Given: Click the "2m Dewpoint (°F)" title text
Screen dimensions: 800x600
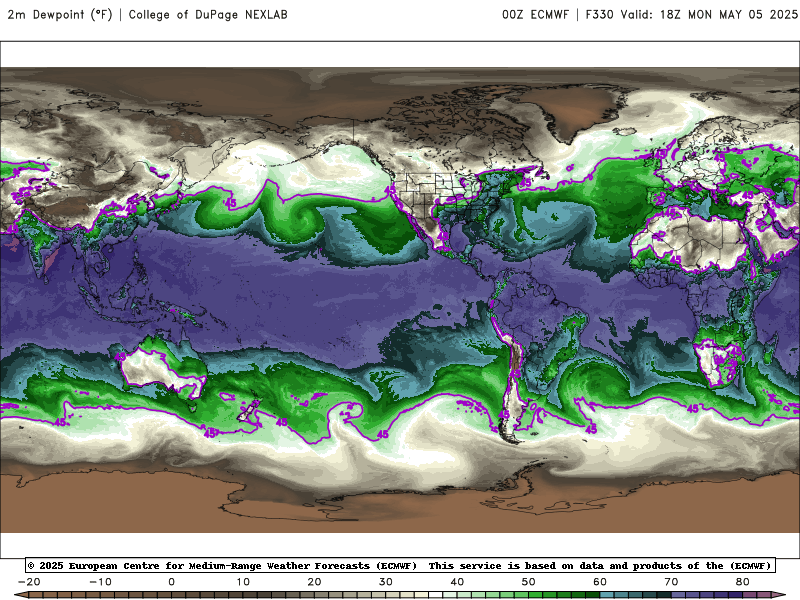Looking at the screenshot, I should [59, 14].
